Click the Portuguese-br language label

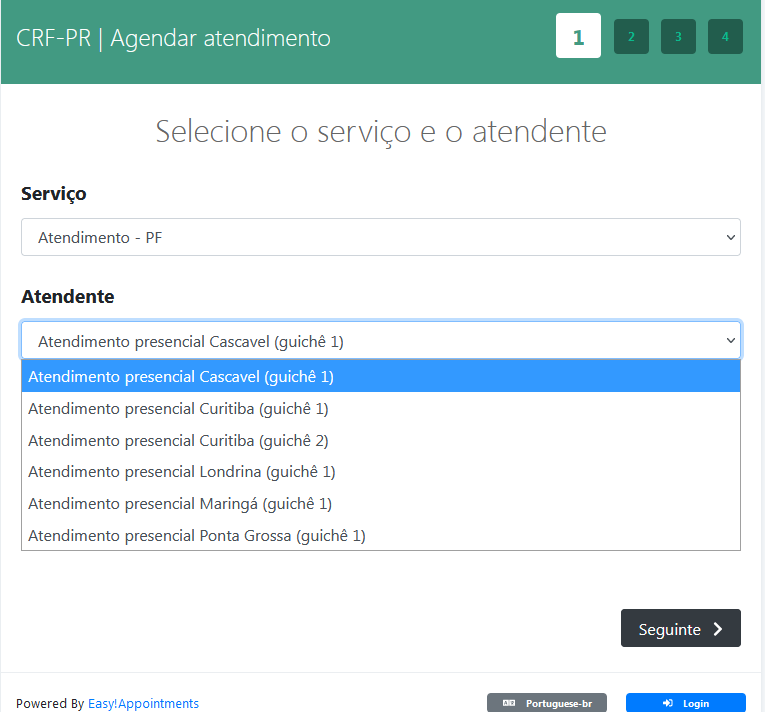coord(559,703)
